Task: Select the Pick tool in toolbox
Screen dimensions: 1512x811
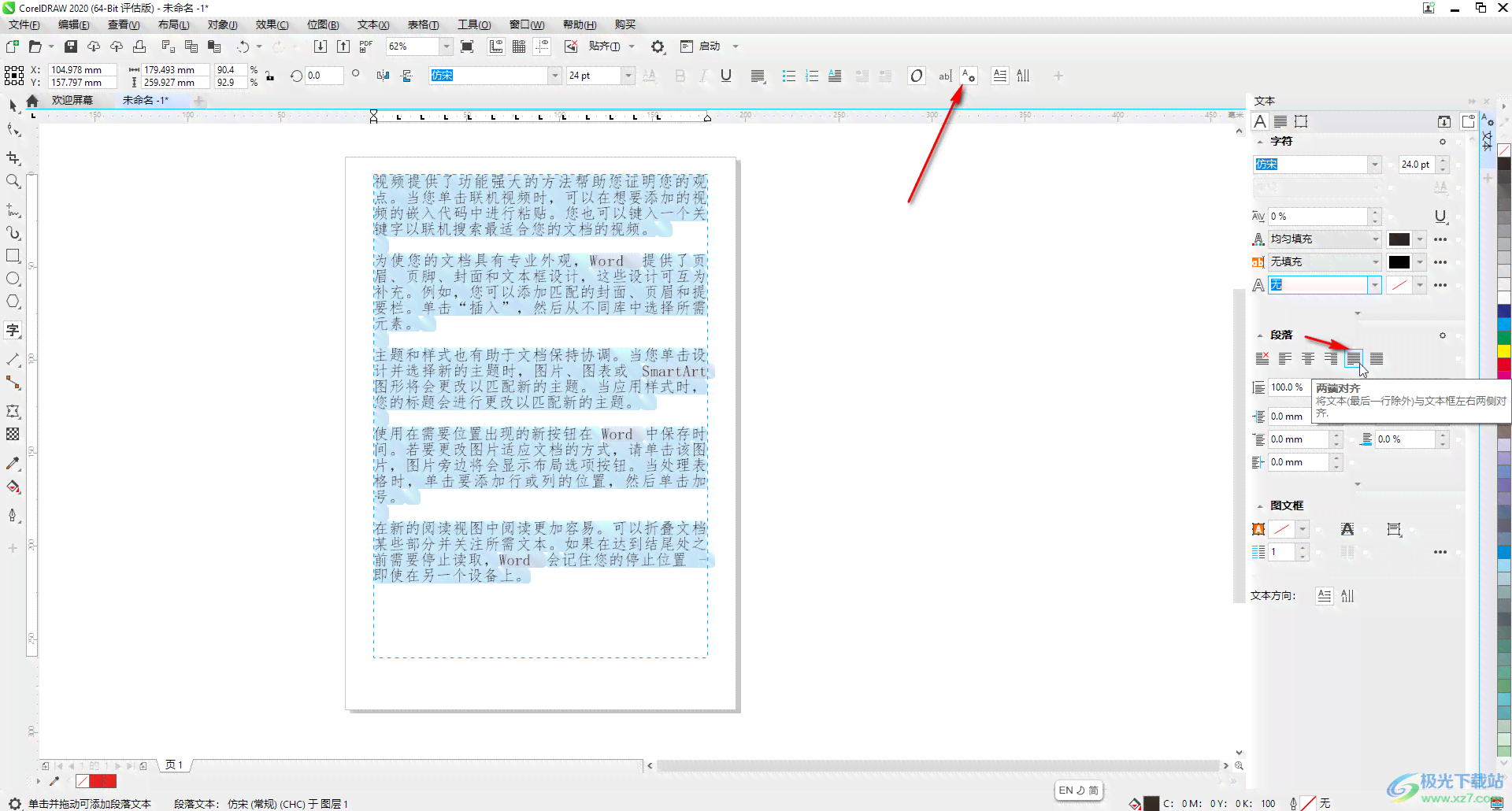Action: [x=13, y=106]
